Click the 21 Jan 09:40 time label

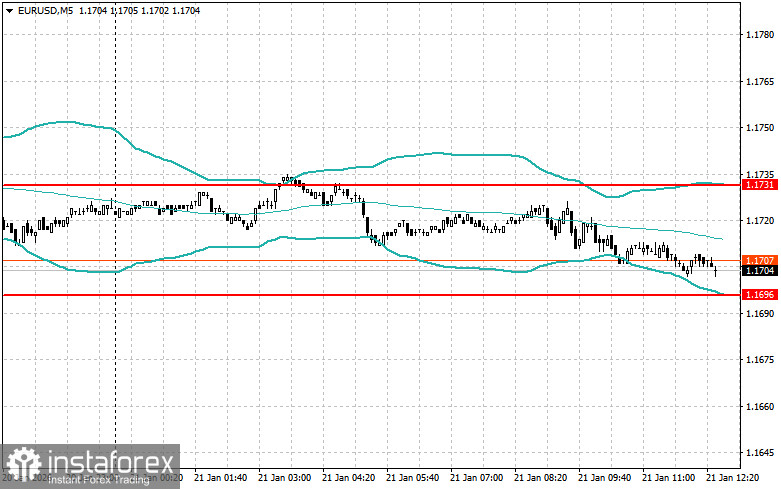click(x=605, y=478)
